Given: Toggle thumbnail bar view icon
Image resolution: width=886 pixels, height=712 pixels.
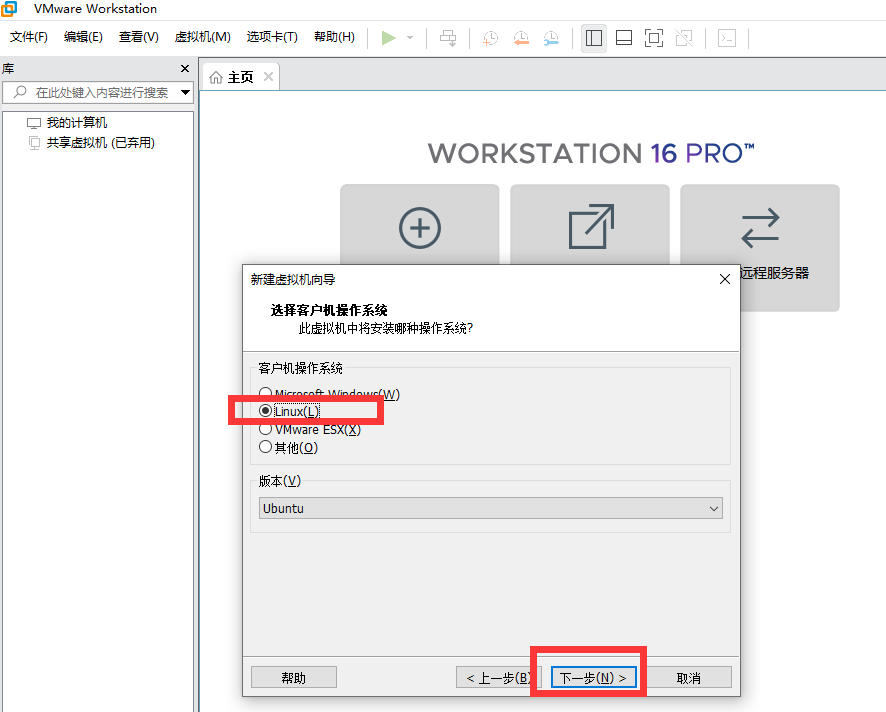Looking at the screenshot, I should [624, 38].
